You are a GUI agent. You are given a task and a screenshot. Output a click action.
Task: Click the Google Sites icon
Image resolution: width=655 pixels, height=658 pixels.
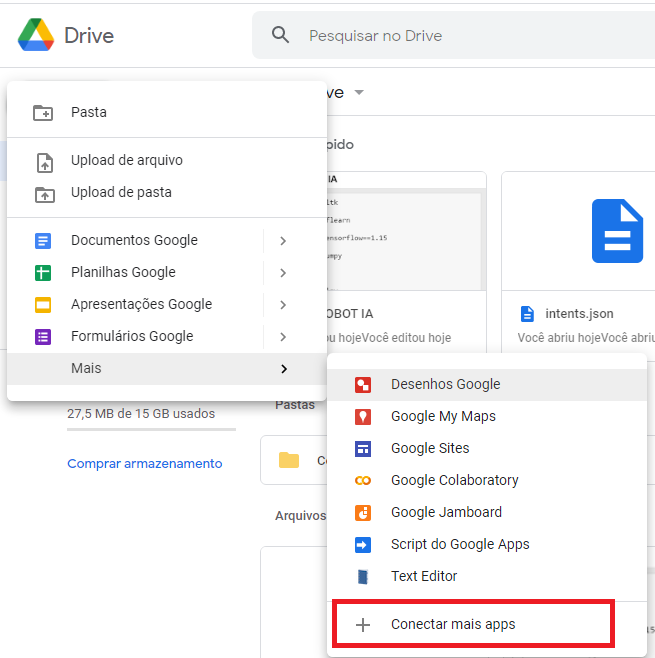click(363, 449)
